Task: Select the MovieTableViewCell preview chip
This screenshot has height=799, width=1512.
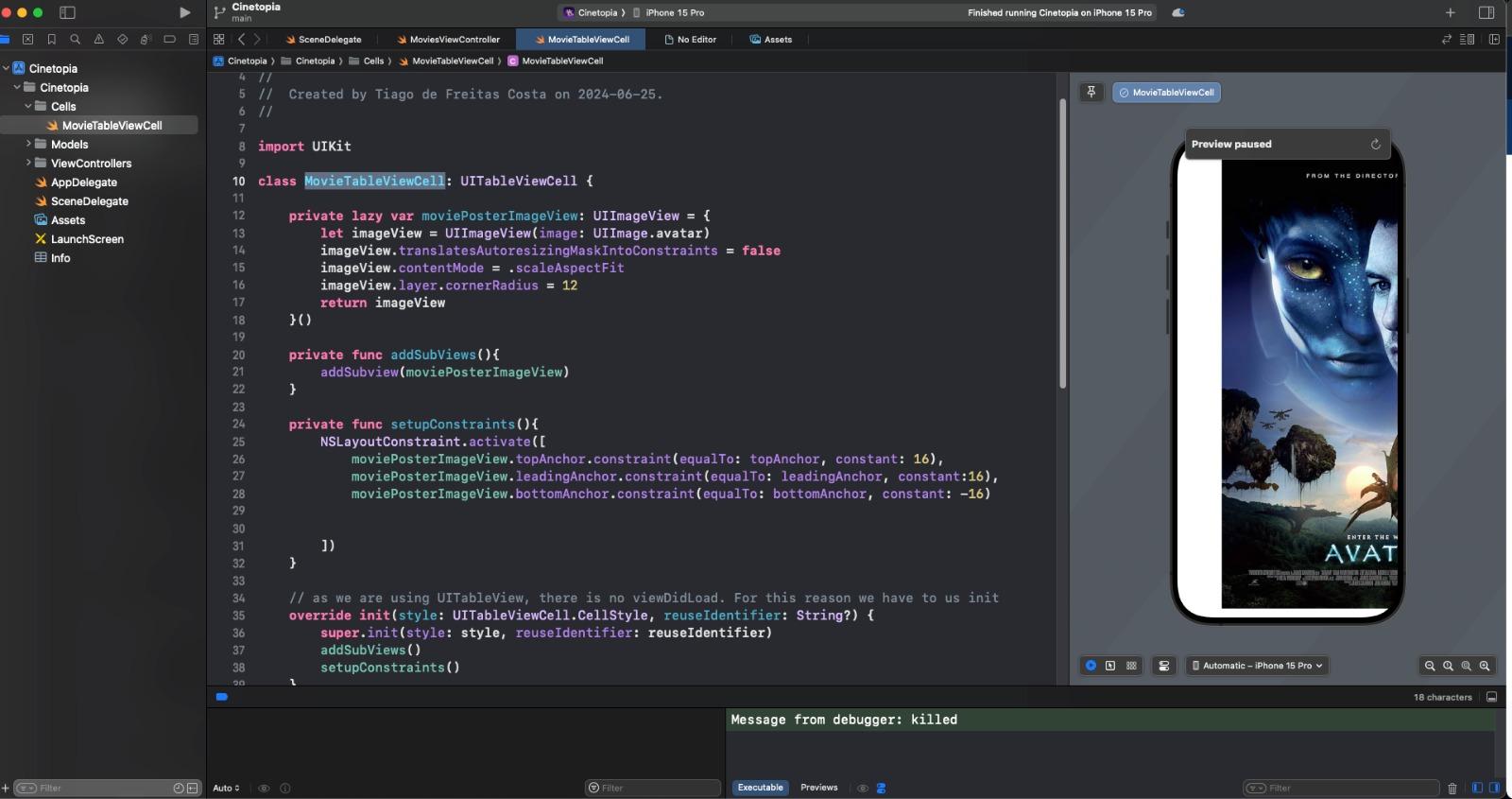Action: [1166, 93]
